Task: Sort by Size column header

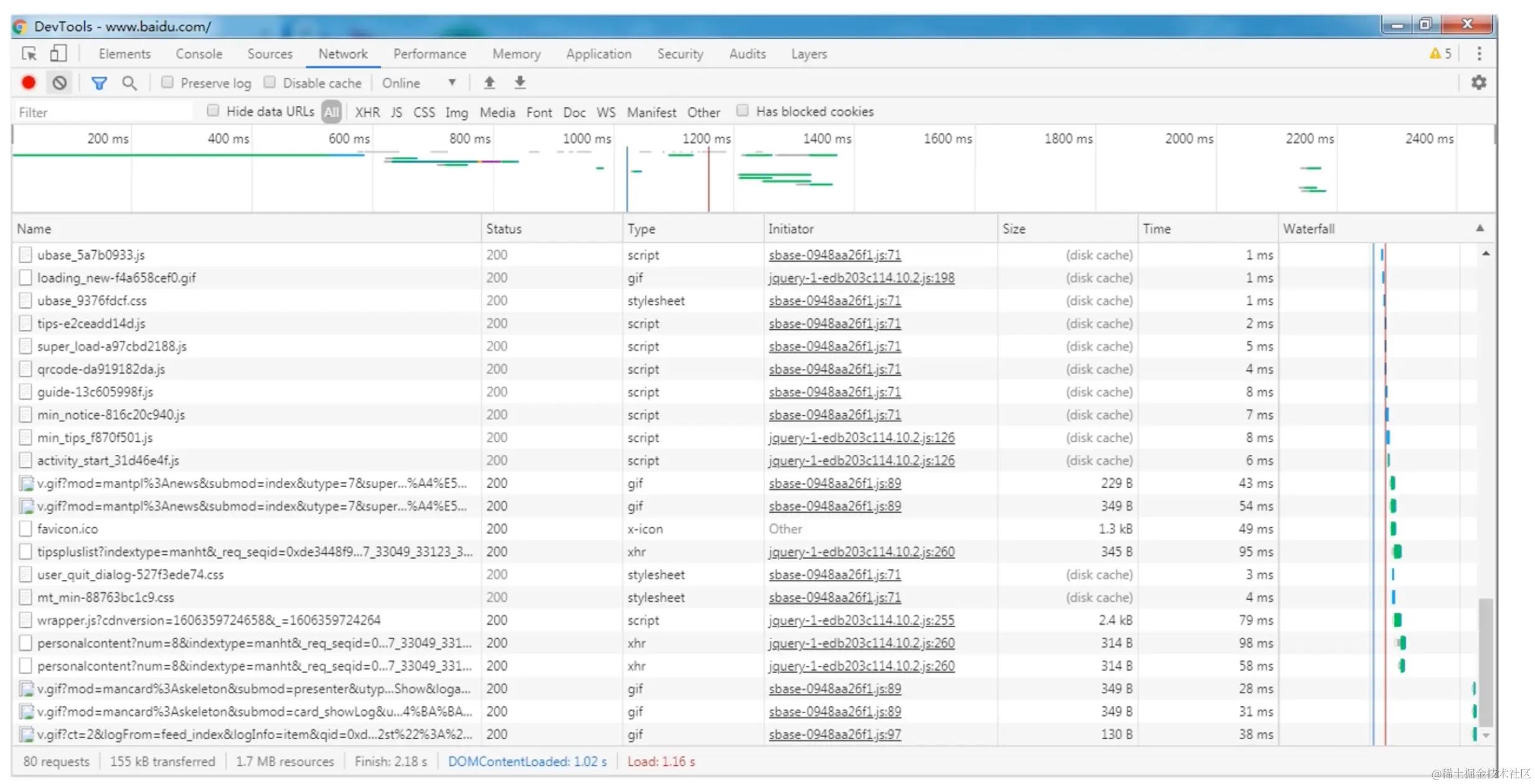Action: pyautogui.click(x=1068, y=228)
